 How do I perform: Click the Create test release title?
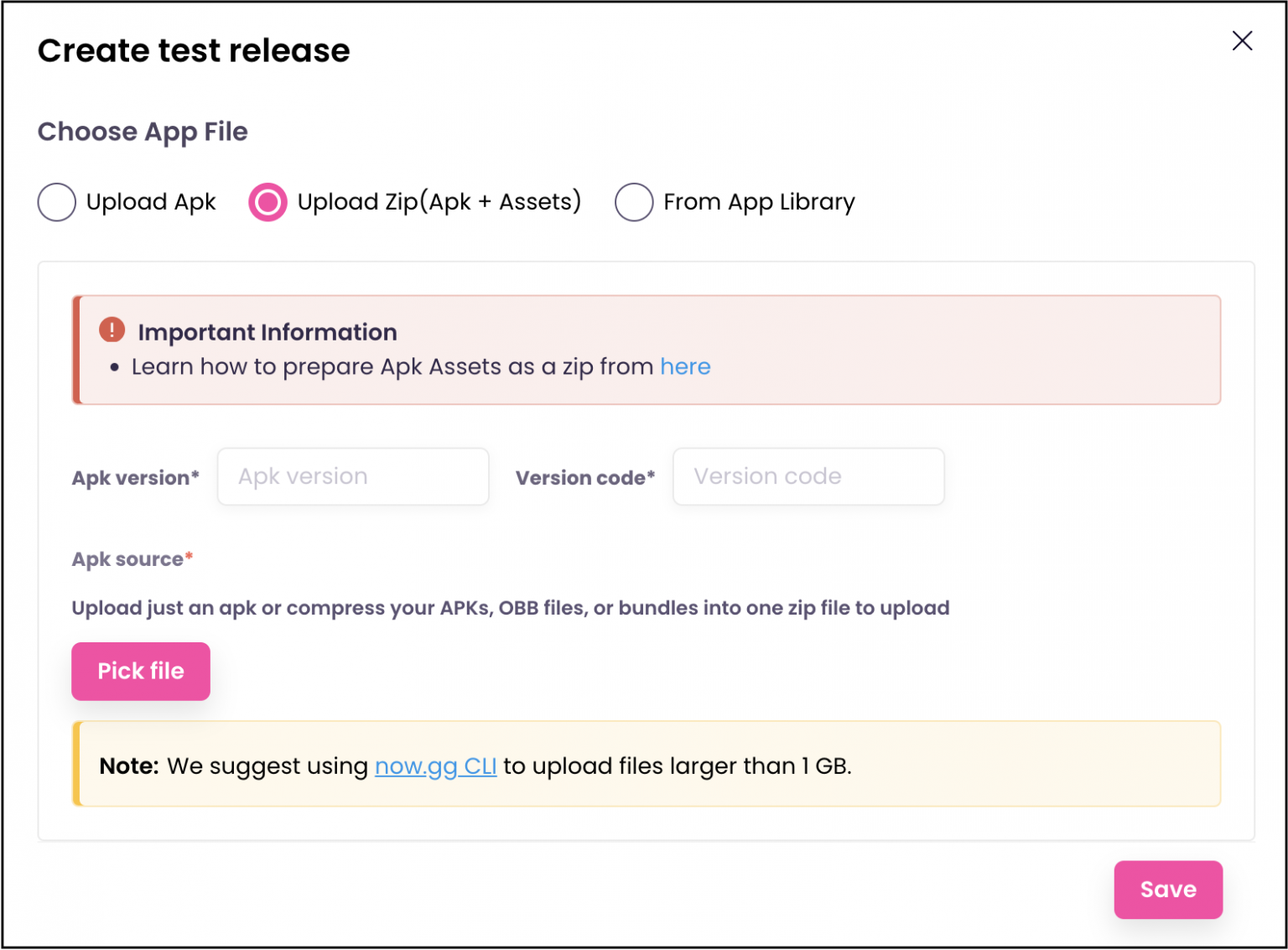click(x=194, y=50)
